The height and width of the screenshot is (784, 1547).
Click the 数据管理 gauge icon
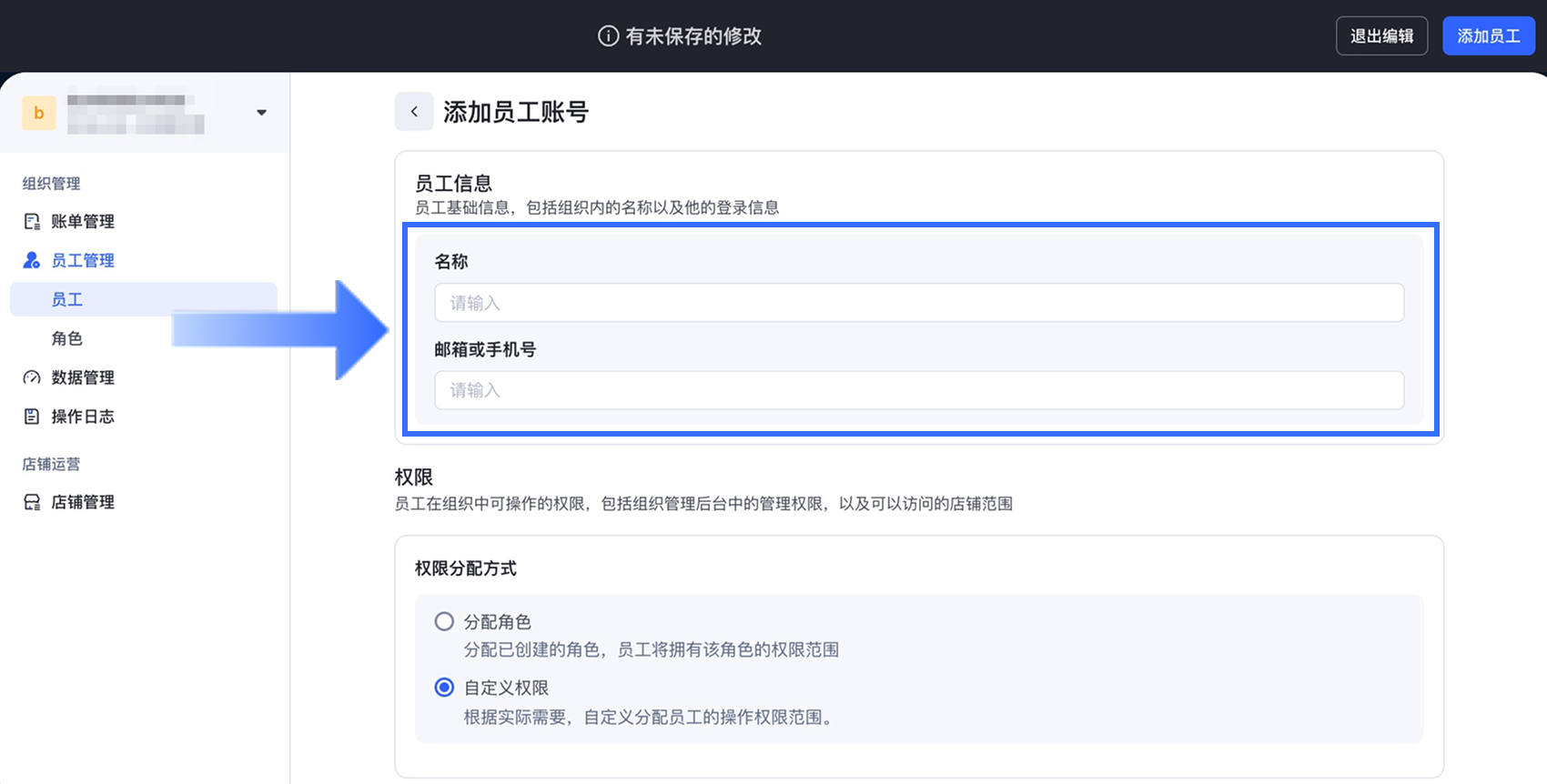(32, 377)
